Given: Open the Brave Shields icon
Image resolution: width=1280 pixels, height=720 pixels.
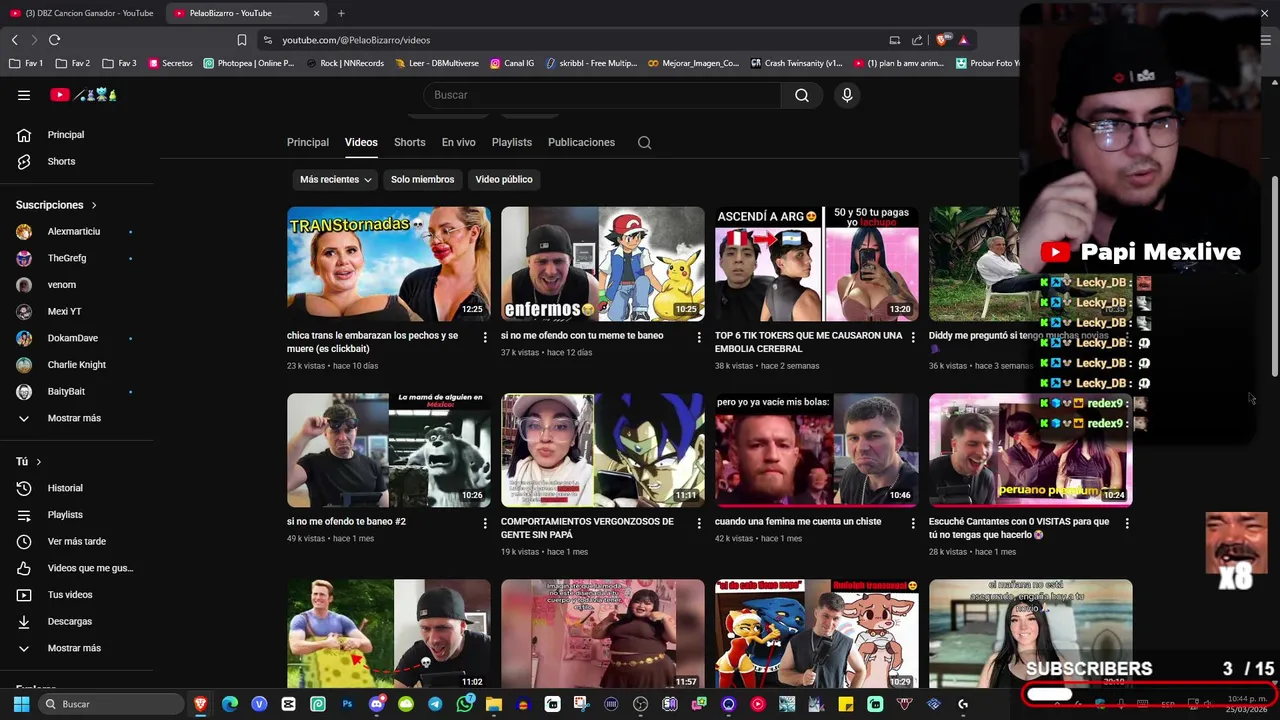Looking at the screenshot, I should pyautogui.click(x=942, y=40).
